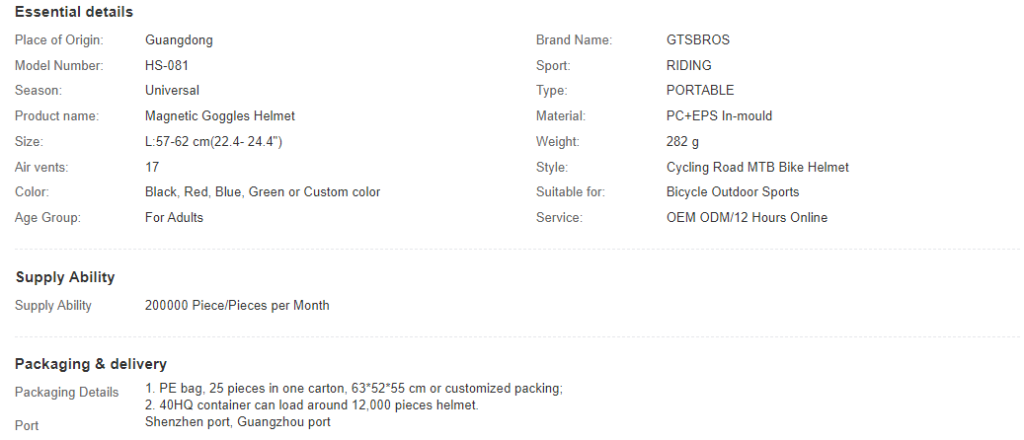Click the 40HQ container packaging line
Screen dimensions: 1024x440
pyautogui.click(x=312, y=405)
